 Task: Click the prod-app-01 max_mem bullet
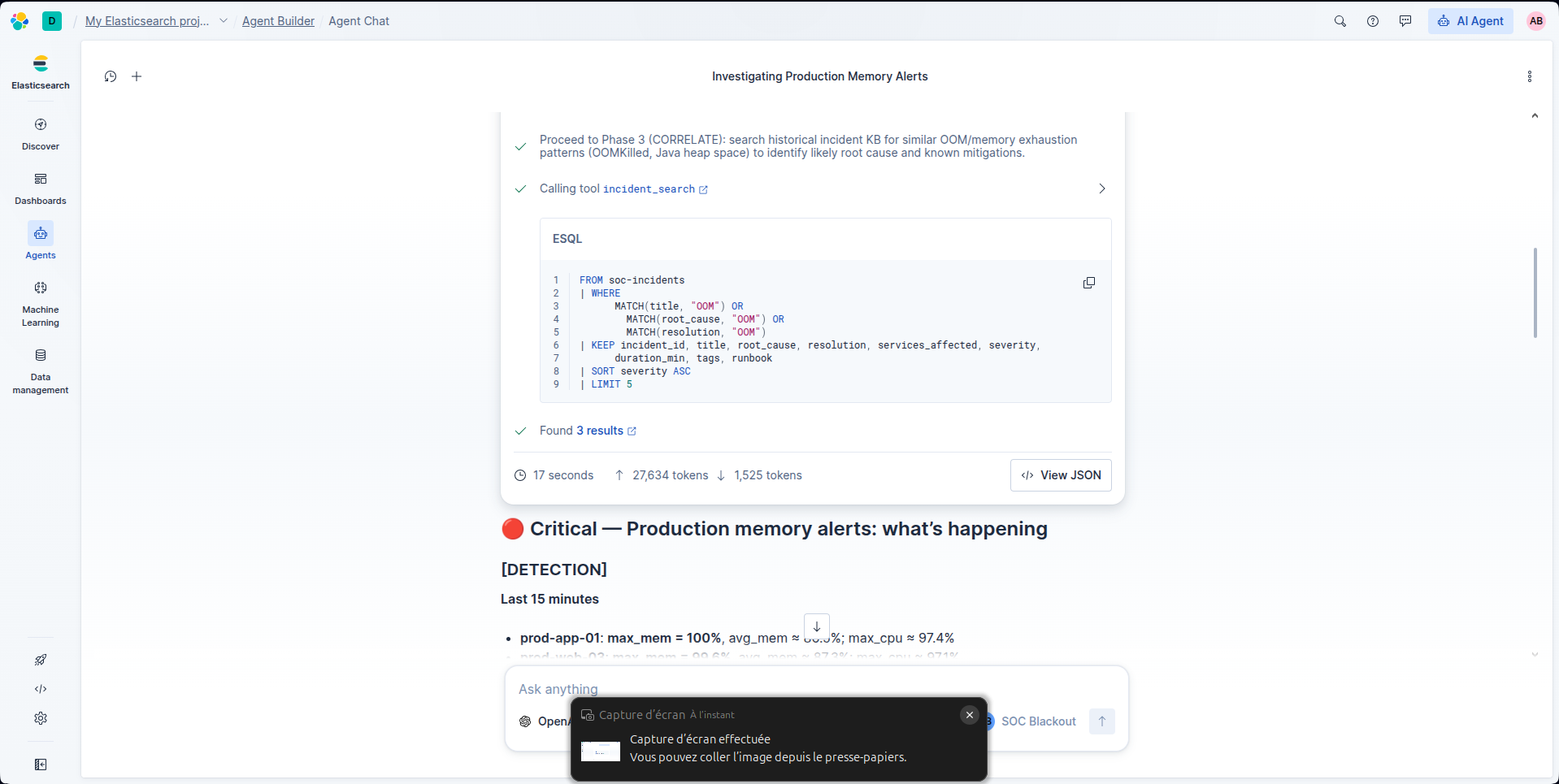click(x=737, y=638)
